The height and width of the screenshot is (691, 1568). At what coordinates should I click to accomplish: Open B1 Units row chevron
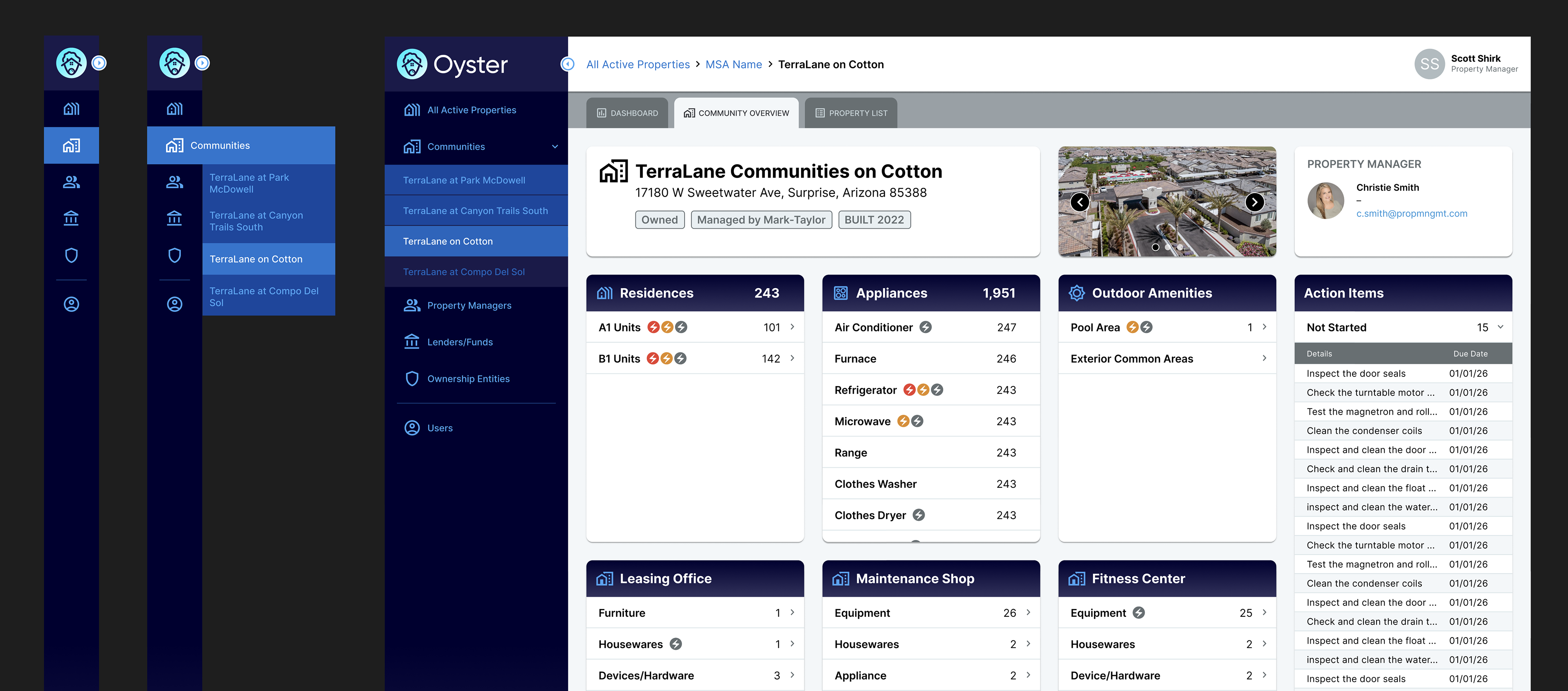tap(792, 358)
